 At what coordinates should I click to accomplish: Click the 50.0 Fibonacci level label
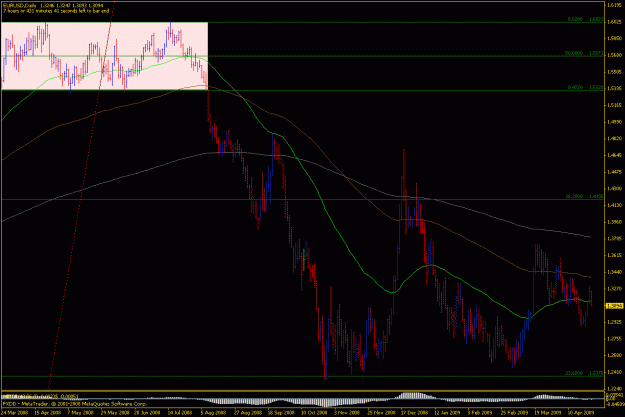point(584,53)
